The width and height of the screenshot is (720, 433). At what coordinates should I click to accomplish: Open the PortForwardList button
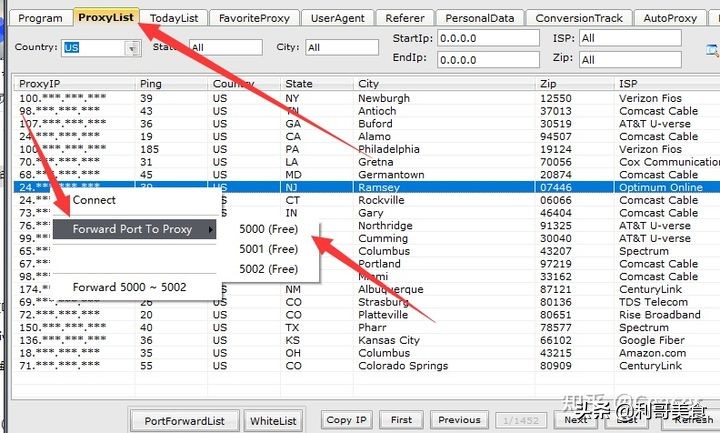click(x=185, y=421)
